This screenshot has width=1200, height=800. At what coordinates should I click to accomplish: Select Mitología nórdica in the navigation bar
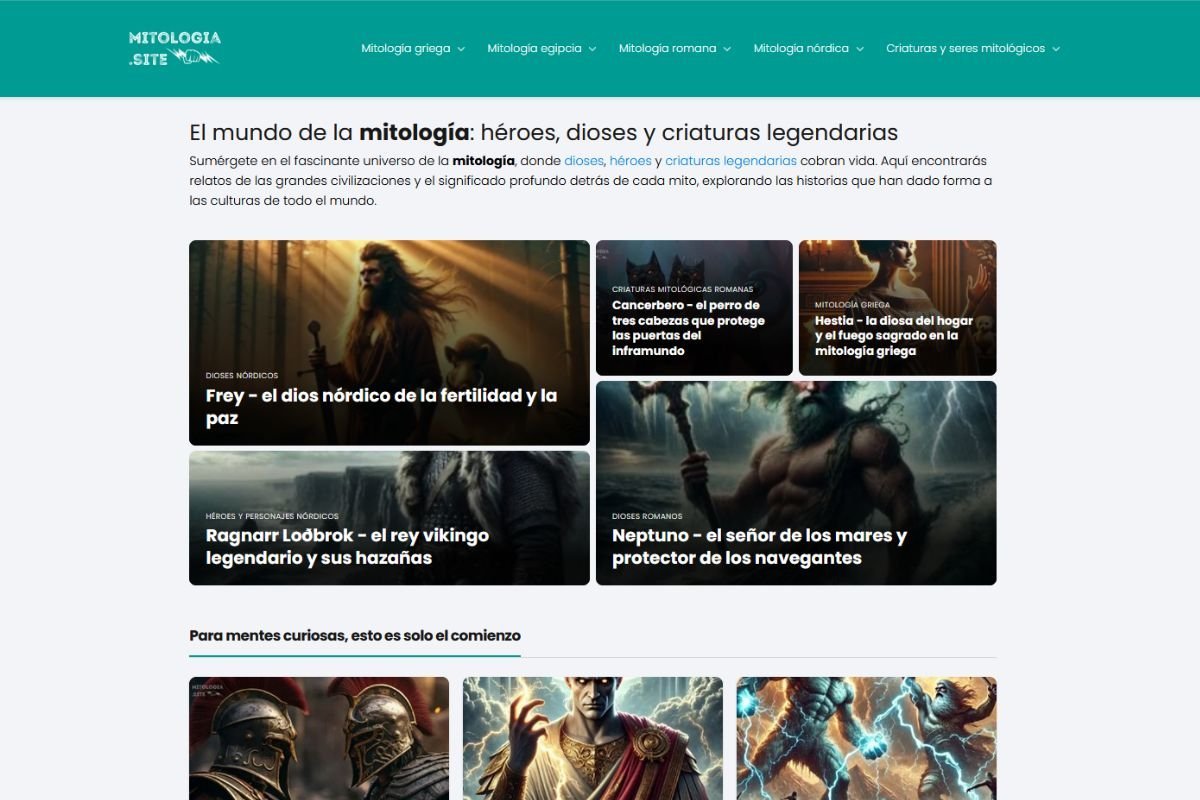(800, 47)
